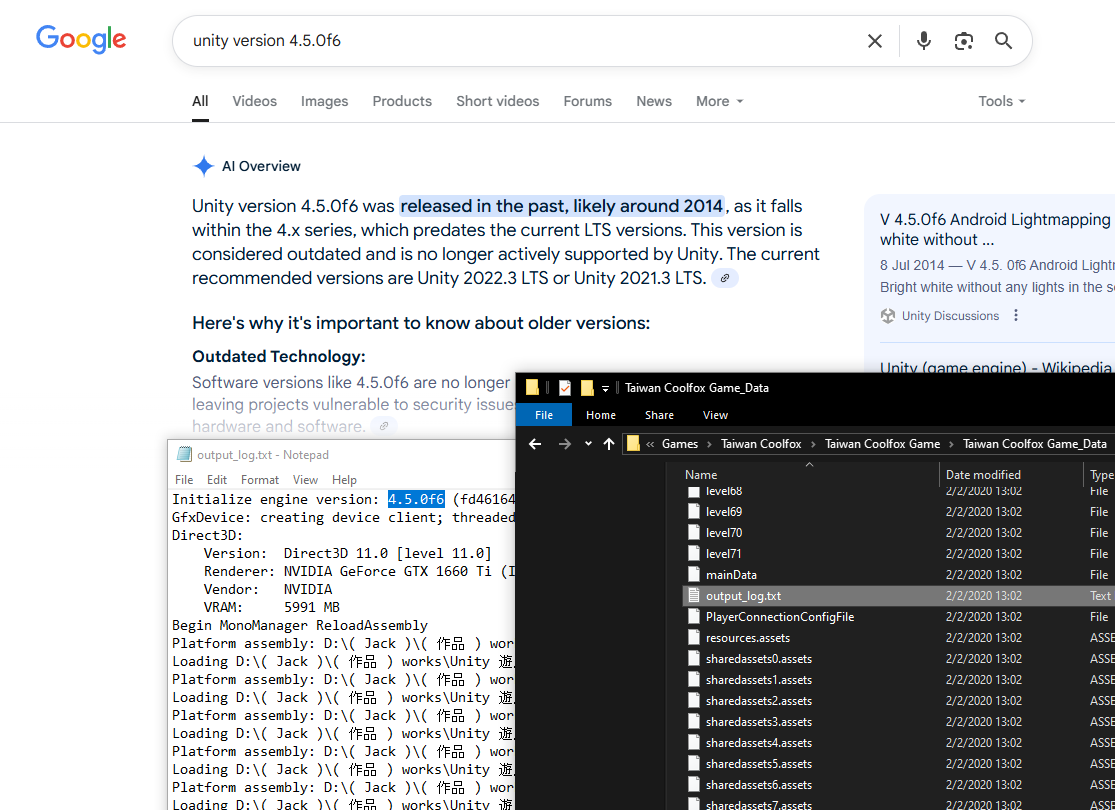Switch to the Videos tab on Google

point(255,102)
